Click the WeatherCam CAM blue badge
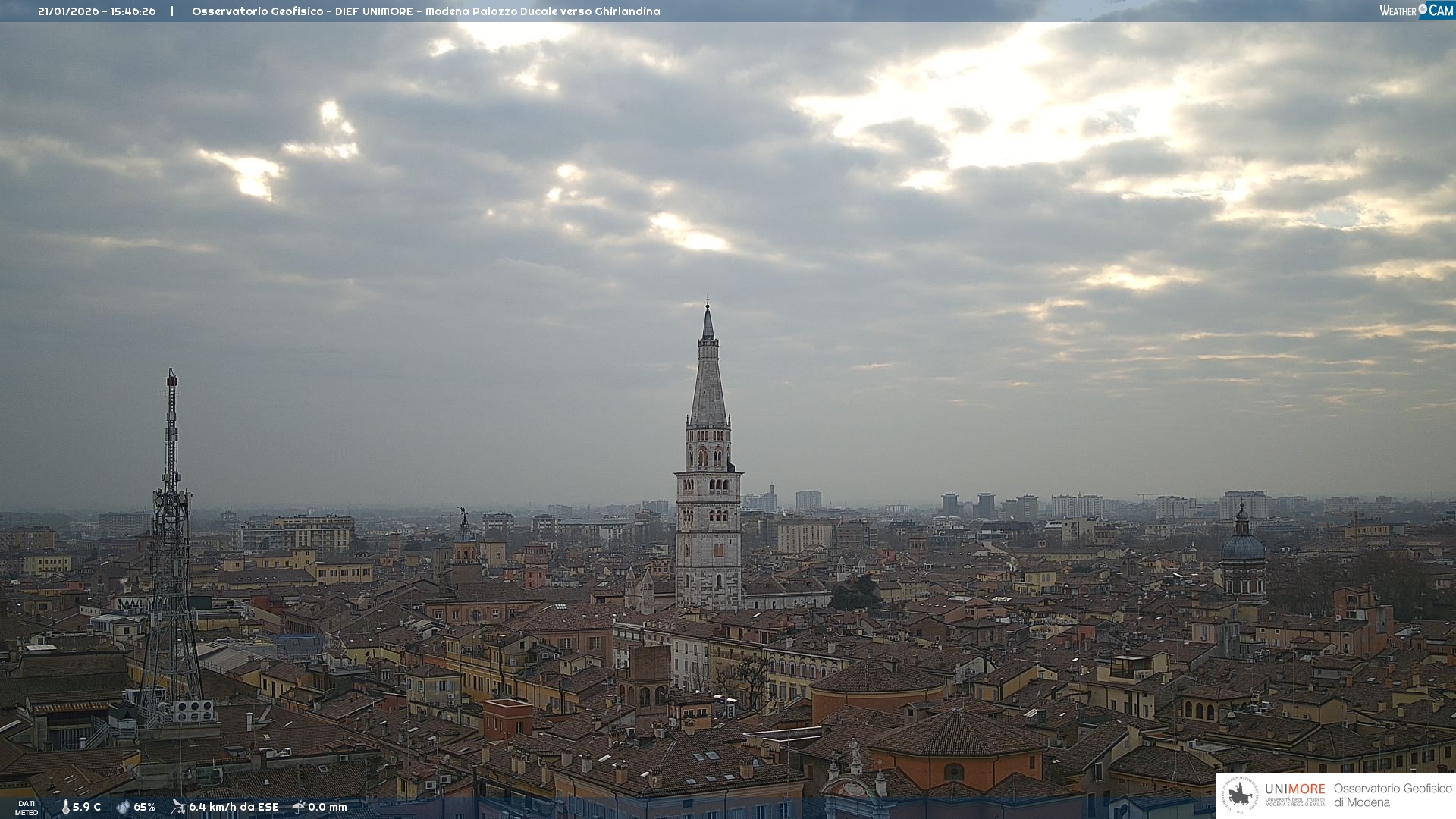 (x=1441, y=10)
